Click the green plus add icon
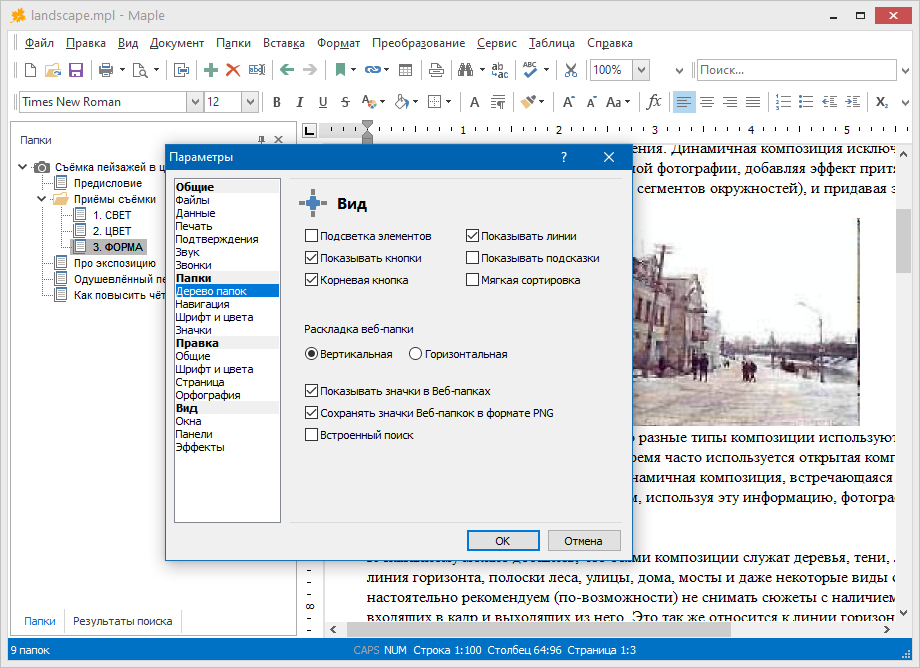920x668 pixels. click(210, 70)
